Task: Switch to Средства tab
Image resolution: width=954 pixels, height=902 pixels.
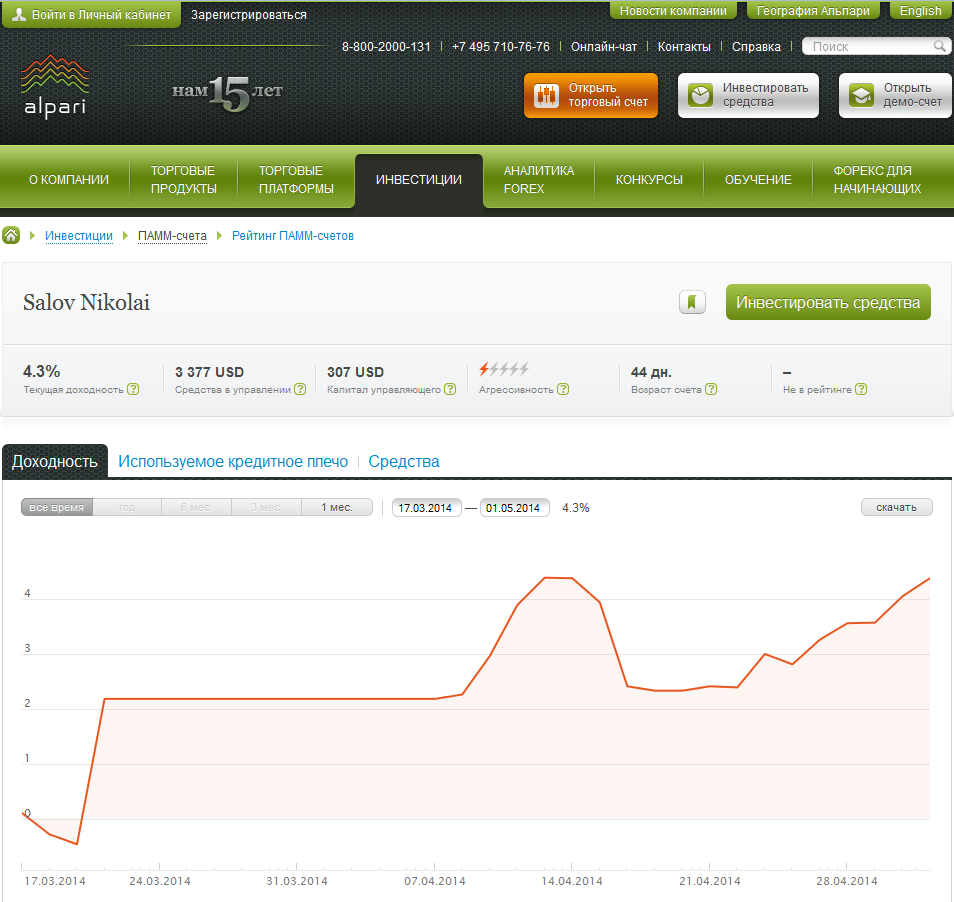Action: pos(404,462)
